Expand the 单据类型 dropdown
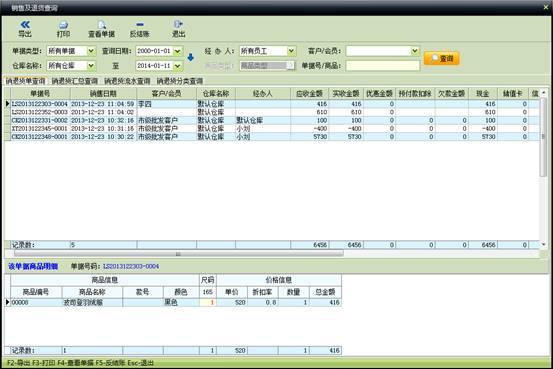The height and width of the screenshot is (369, 553). 91,51
